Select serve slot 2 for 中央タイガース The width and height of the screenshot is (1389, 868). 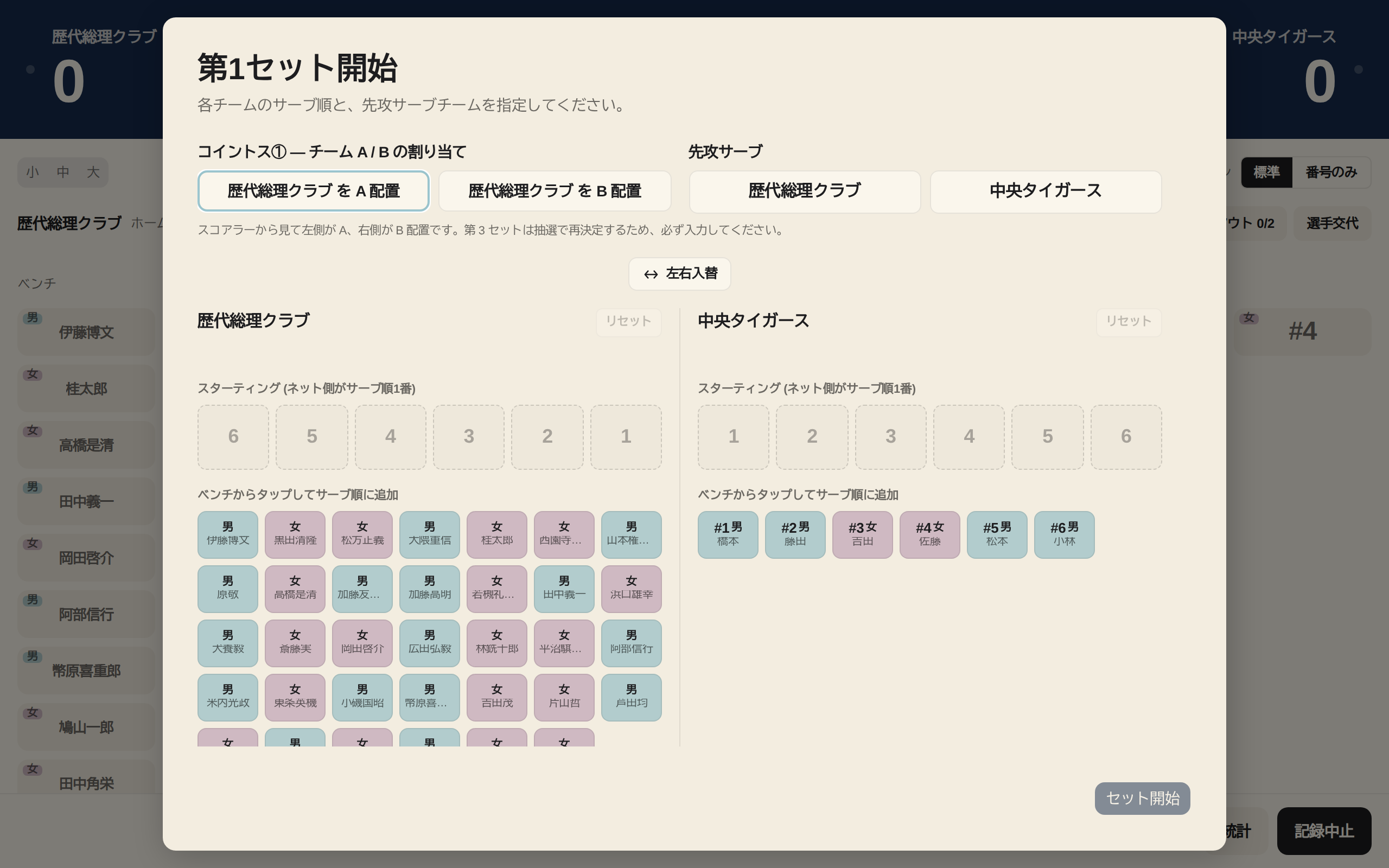812,437
